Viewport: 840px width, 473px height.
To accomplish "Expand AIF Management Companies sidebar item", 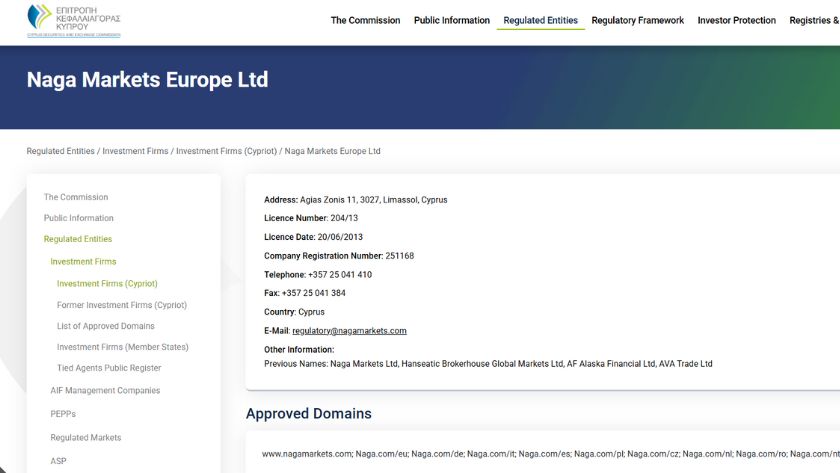I will pos(105,391).
